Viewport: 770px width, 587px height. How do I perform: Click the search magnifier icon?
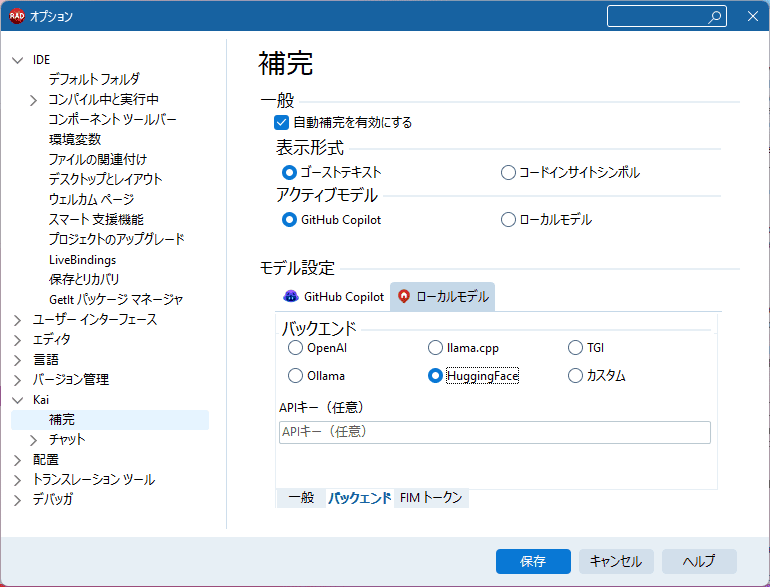pyautogui.click(x=715, y=17)
